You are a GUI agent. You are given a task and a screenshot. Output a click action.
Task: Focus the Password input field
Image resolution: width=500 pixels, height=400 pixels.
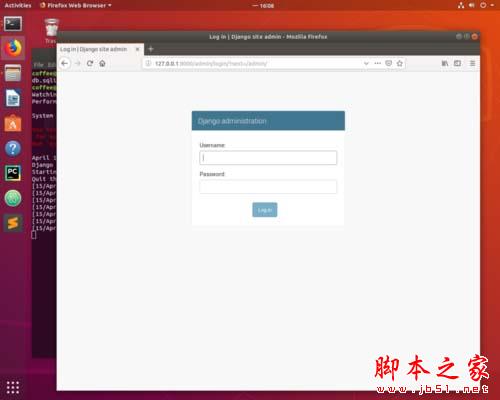(268, 187)
